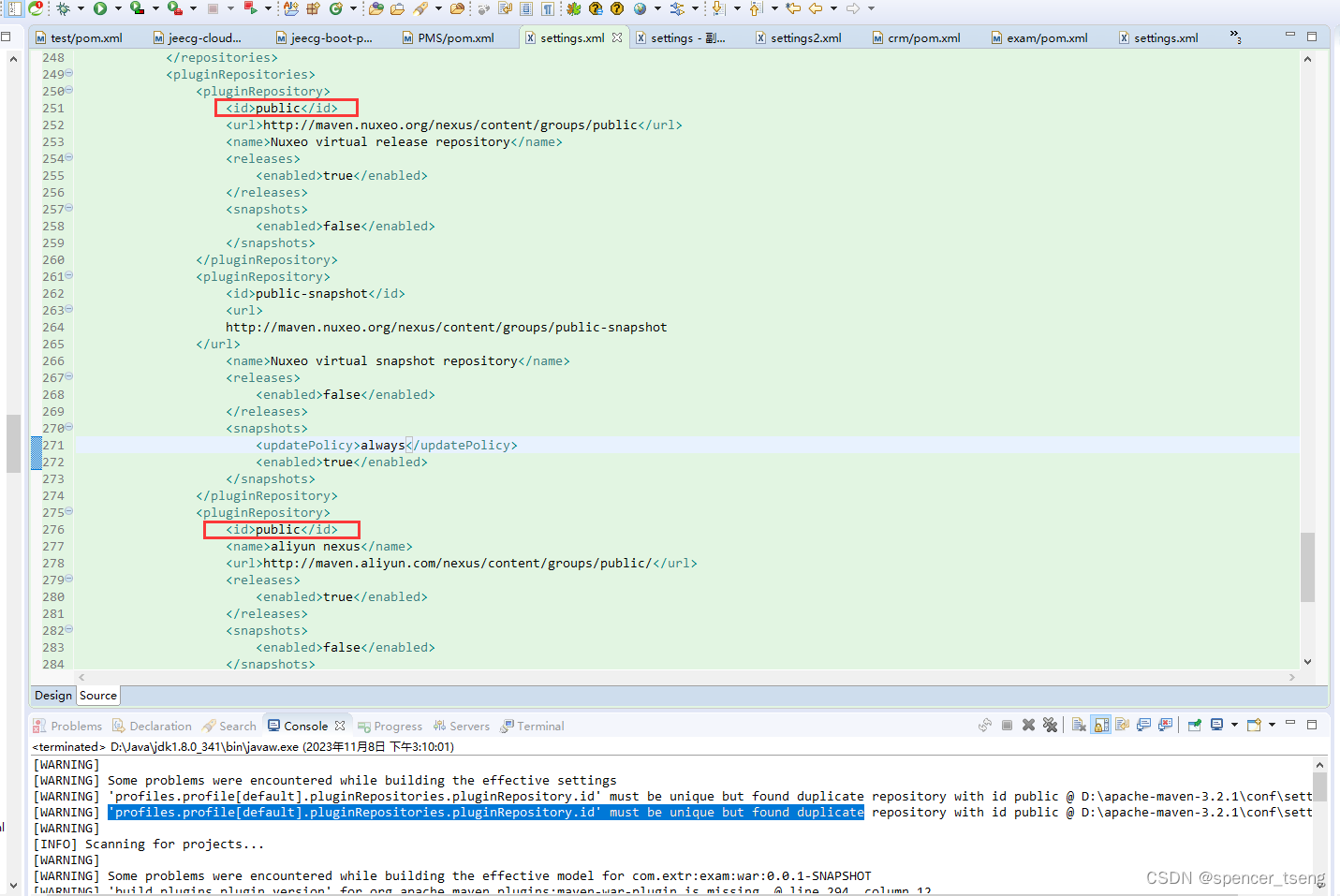Screen dimensions: 1340x896
Task: Open a web browser via the globe icon
Action: tap(640, 8)
